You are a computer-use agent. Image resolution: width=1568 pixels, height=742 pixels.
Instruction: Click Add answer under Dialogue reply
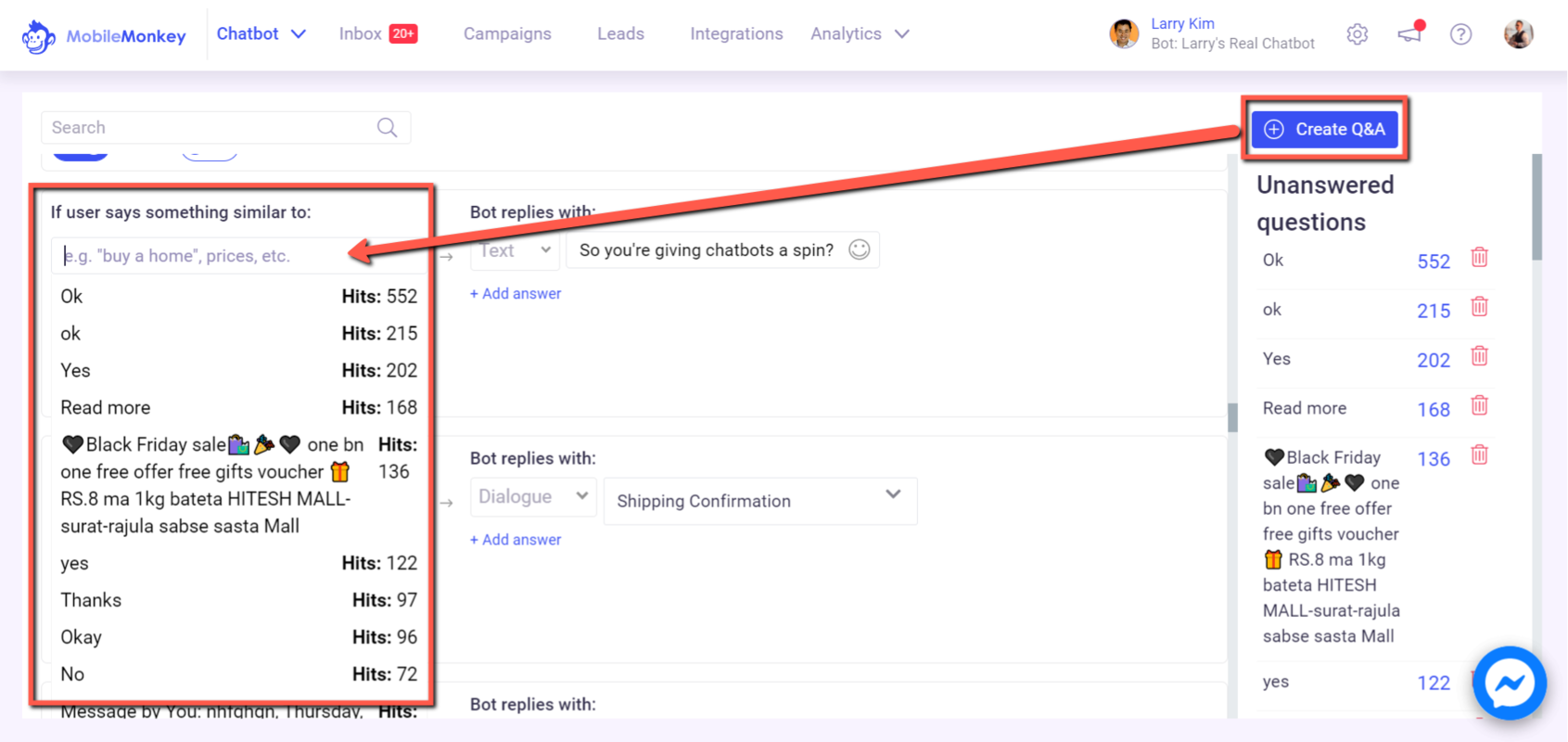(516, 540)
